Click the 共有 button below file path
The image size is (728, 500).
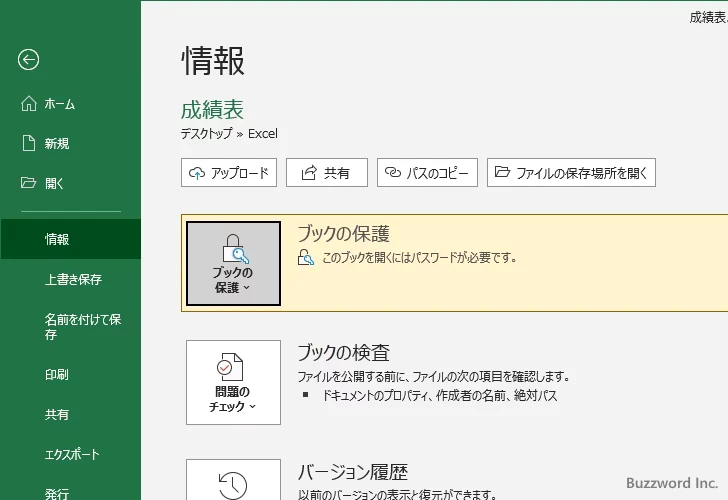click(x=327, y=173)
